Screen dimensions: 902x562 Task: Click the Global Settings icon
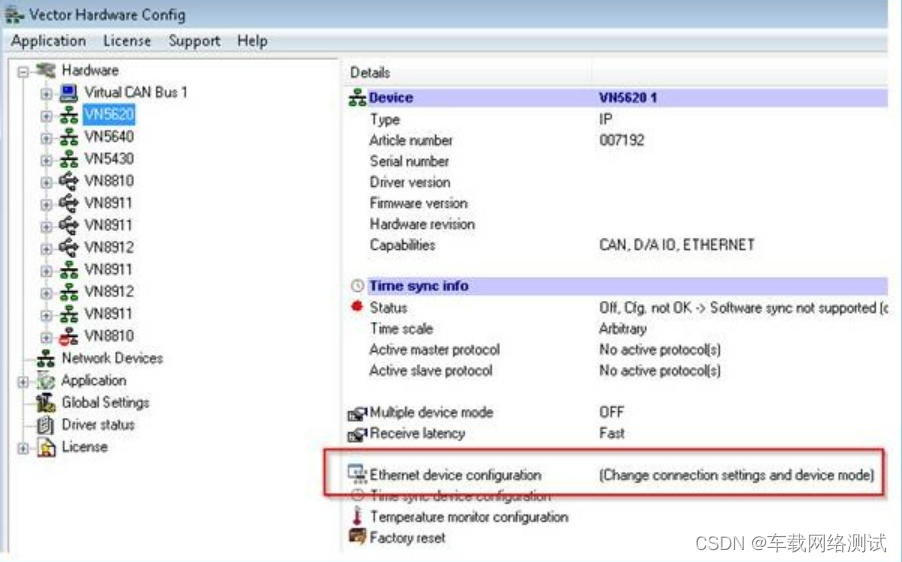[46, 403]
